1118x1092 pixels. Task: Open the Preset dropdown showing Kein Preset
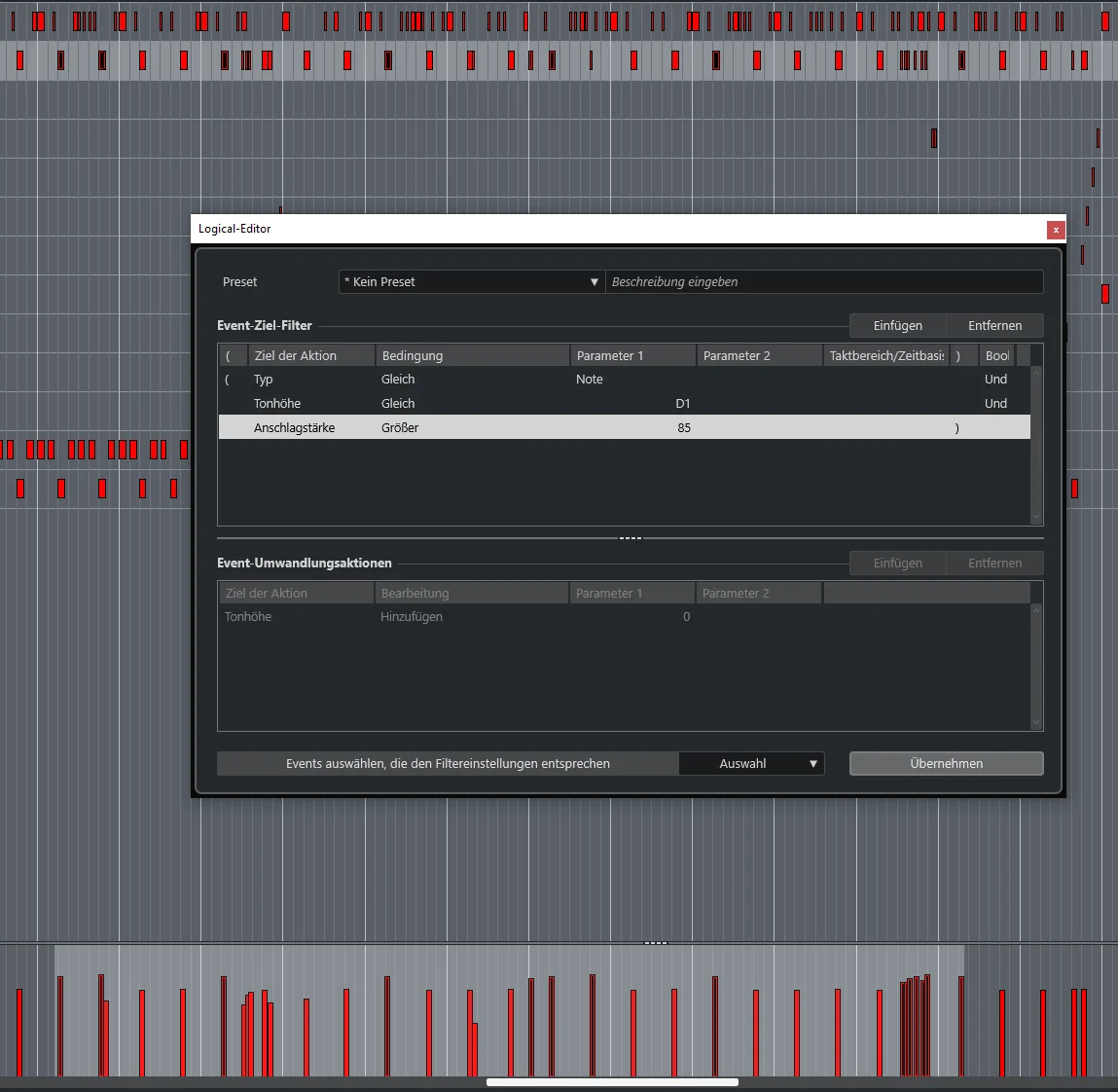click(471, 281)
